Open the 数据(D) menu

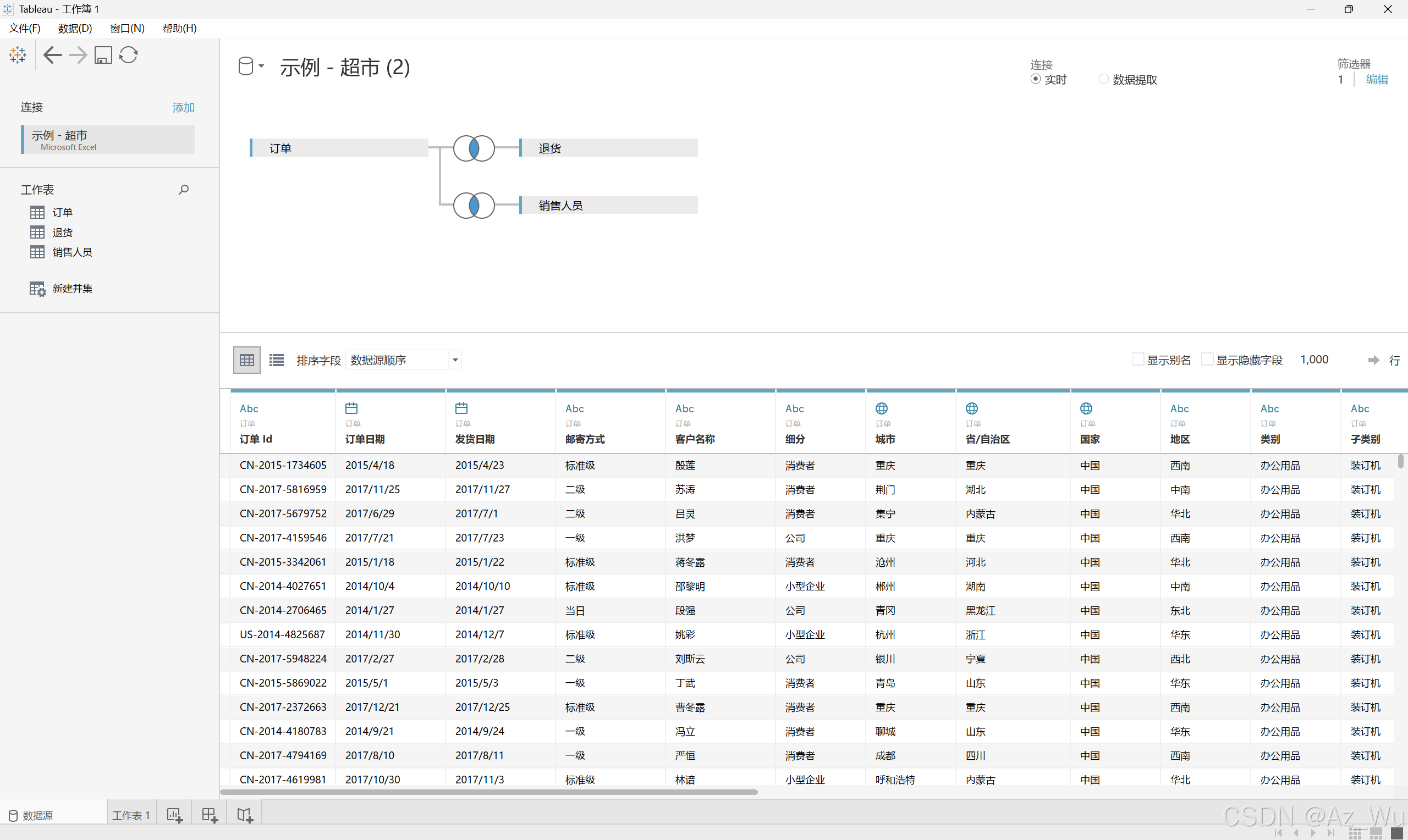pos(75,28)
